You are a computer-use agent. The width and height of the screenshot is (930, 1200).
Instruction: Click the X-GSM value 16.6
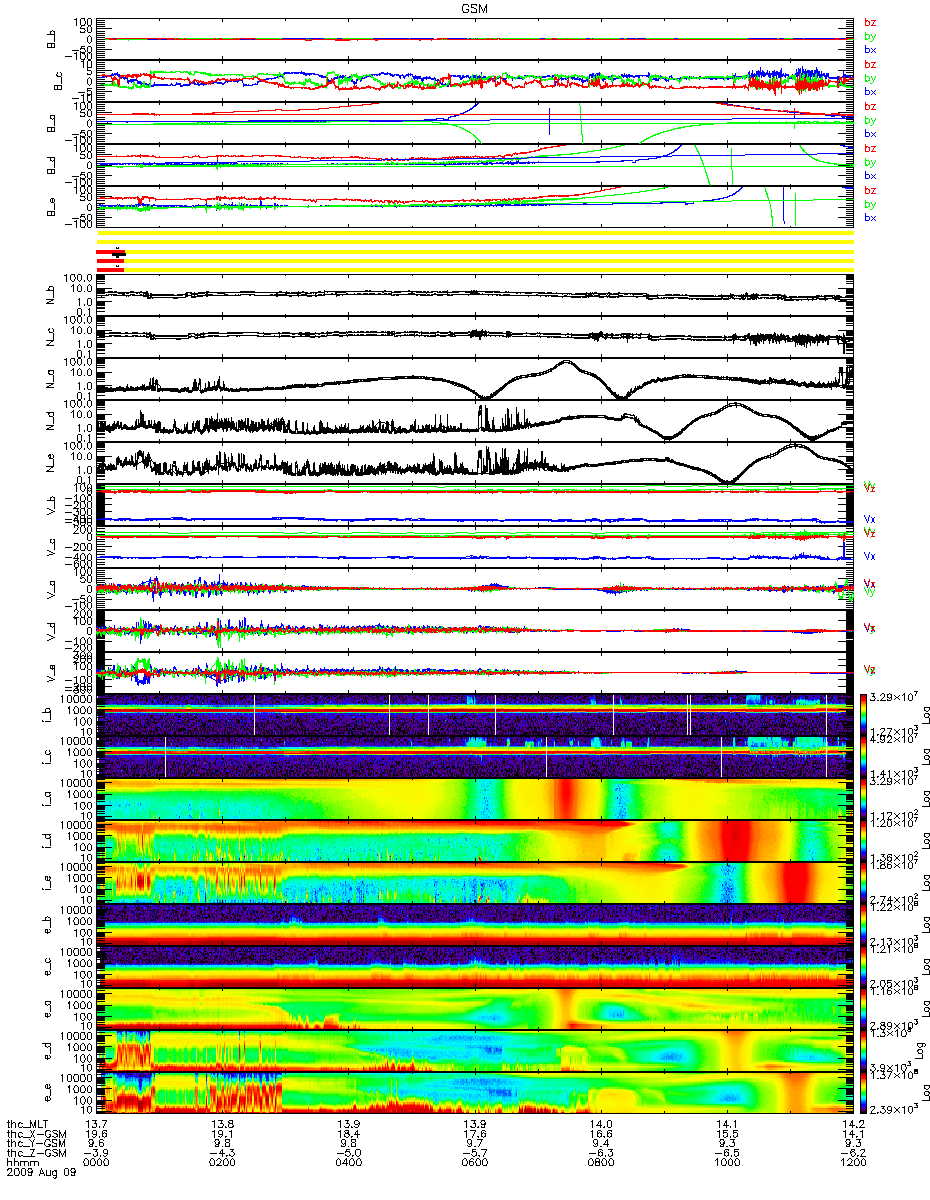coord(601,1134)
